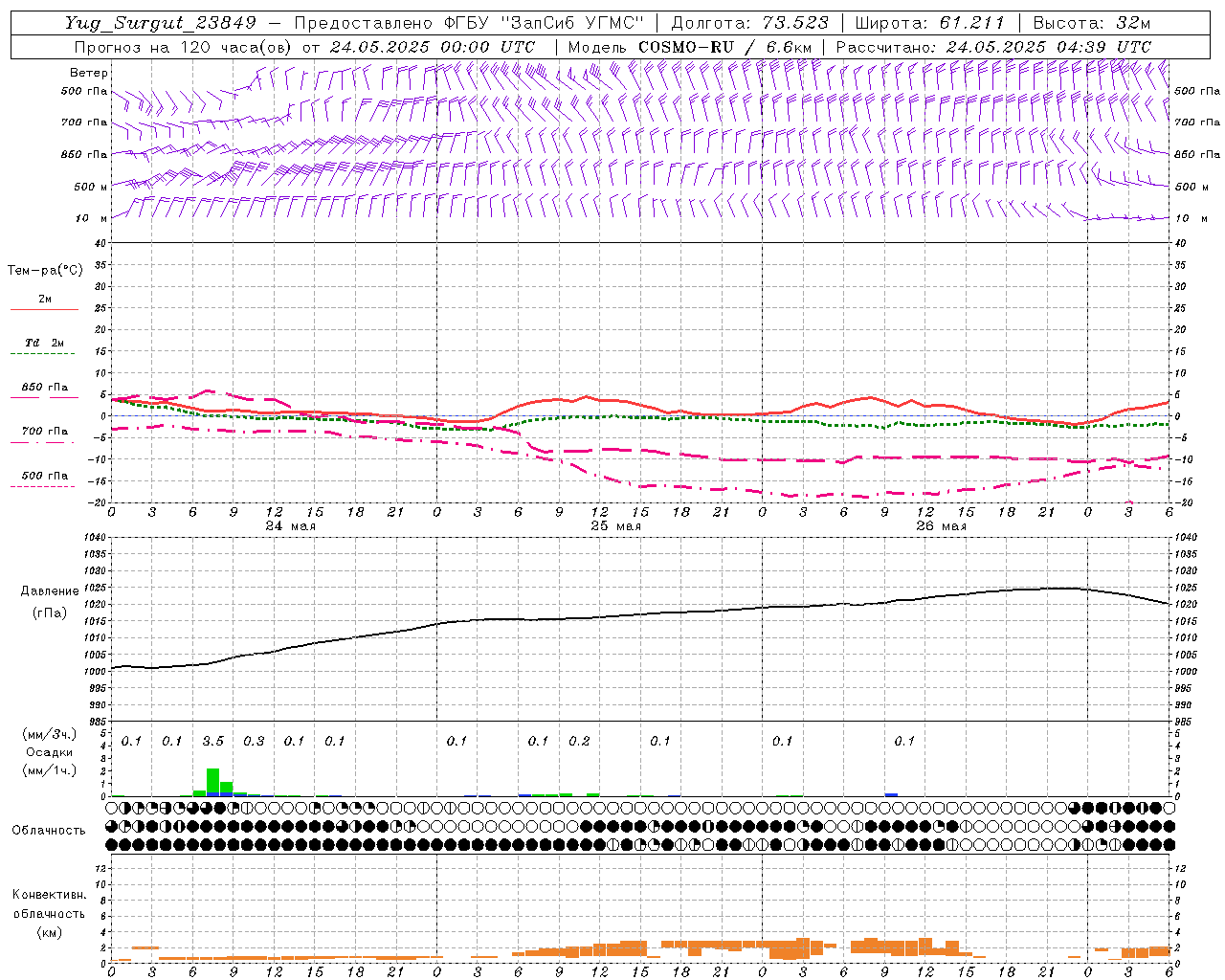The width and height of the screenshot is (1225, 980).
Task: Click the Ветер wind panel label
Action: 89,73
